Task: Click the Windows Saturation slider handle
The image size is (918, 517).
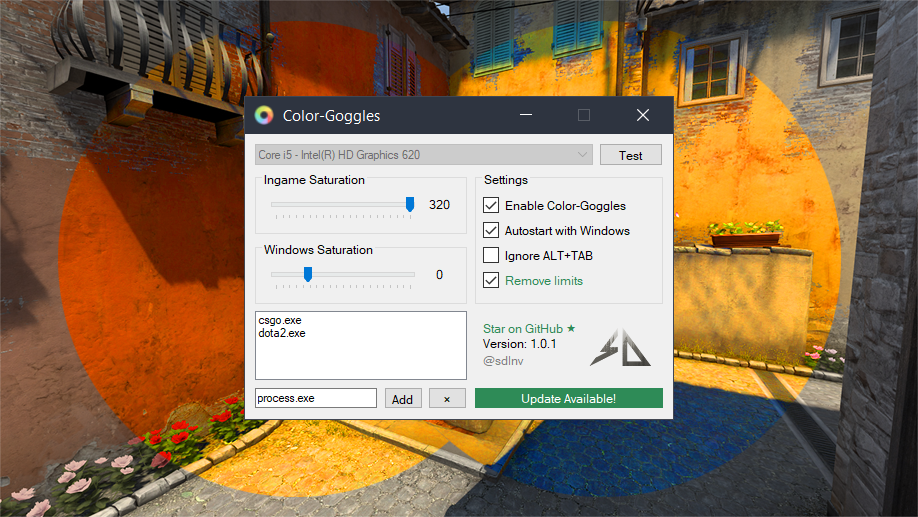Action: (308, 274)
